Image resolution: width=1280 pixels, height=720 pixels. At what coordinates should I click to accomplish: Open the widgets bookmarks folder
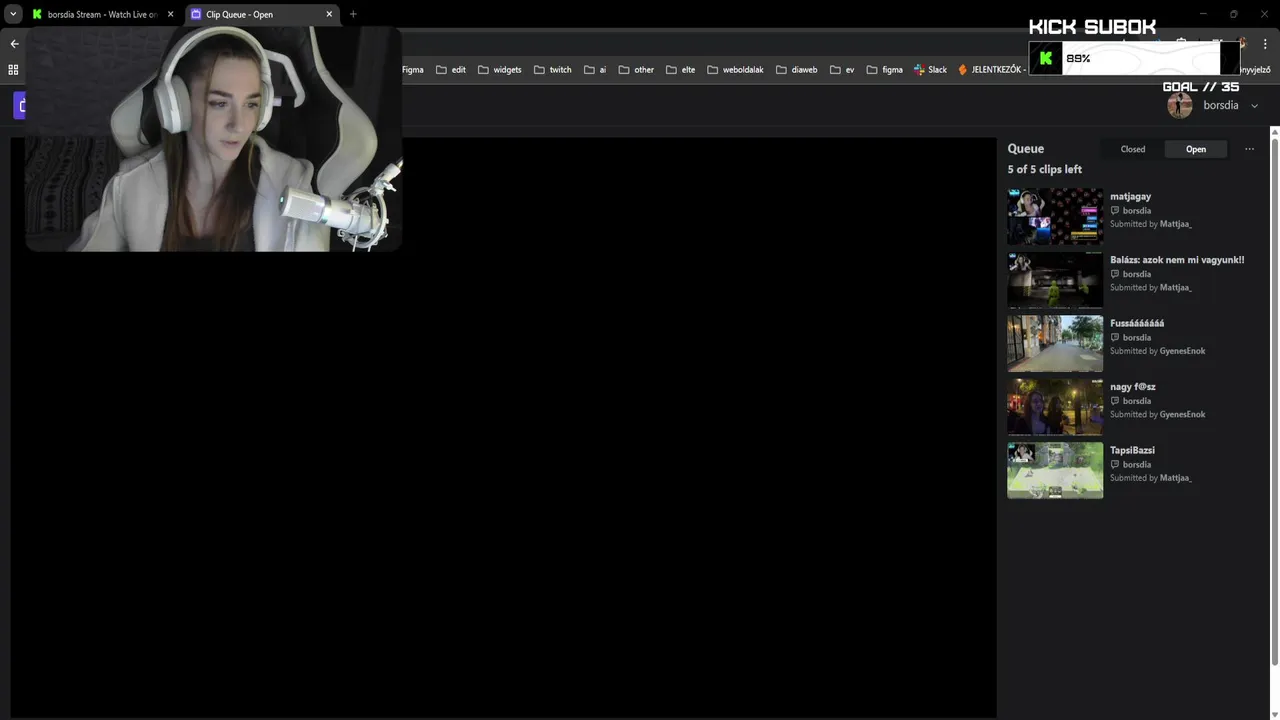point(500,70)
